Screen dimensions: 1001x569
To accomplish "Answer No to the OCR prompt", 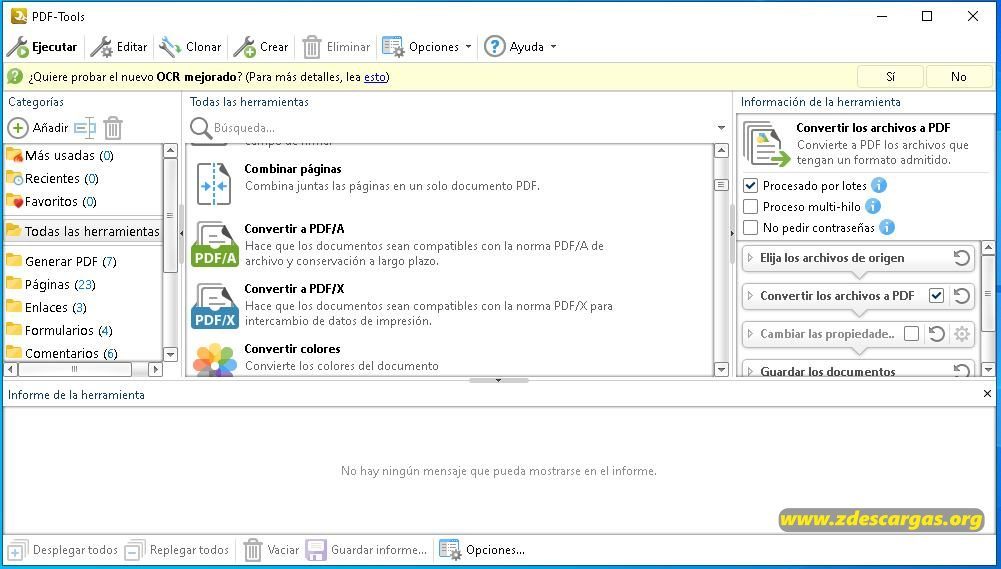I will [x=958, y=77].
